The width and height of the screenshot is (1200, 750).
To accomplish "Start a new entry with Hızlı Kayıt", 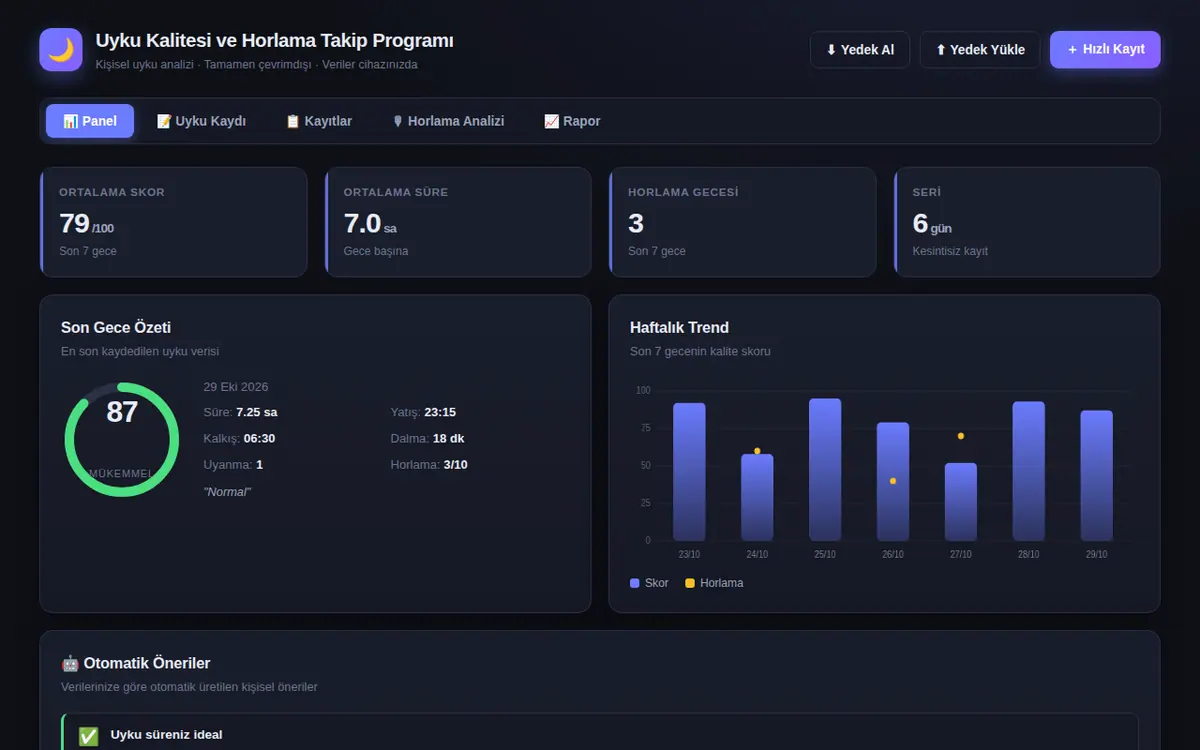I will [x=1105, y=49].
